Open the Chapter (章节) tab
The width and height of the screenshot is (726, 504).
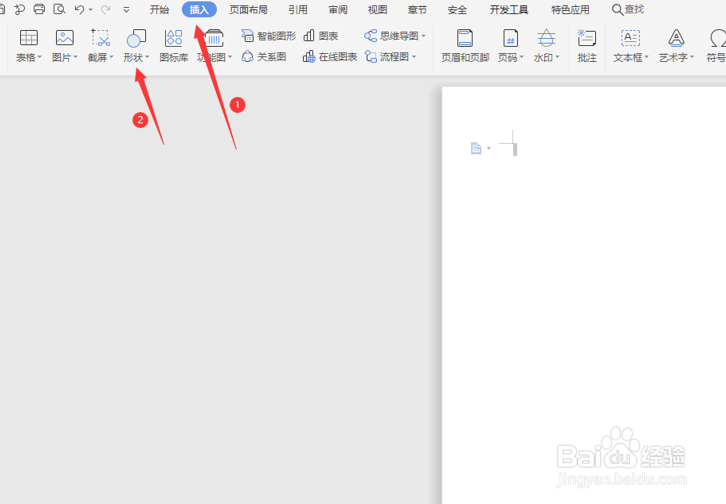point(417,9)
